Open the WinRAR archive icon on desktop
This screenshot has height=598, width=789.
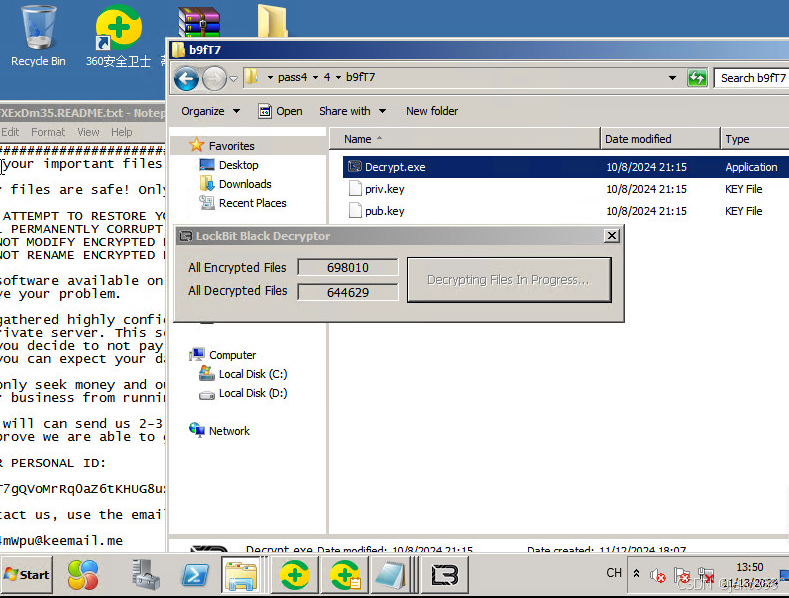point(199,22)
